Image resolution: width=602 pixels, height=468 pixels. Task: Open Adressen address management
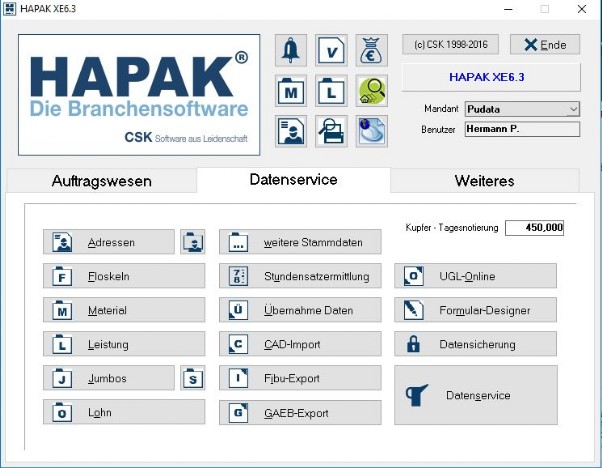pyautogui.click(x=109, y=242)
